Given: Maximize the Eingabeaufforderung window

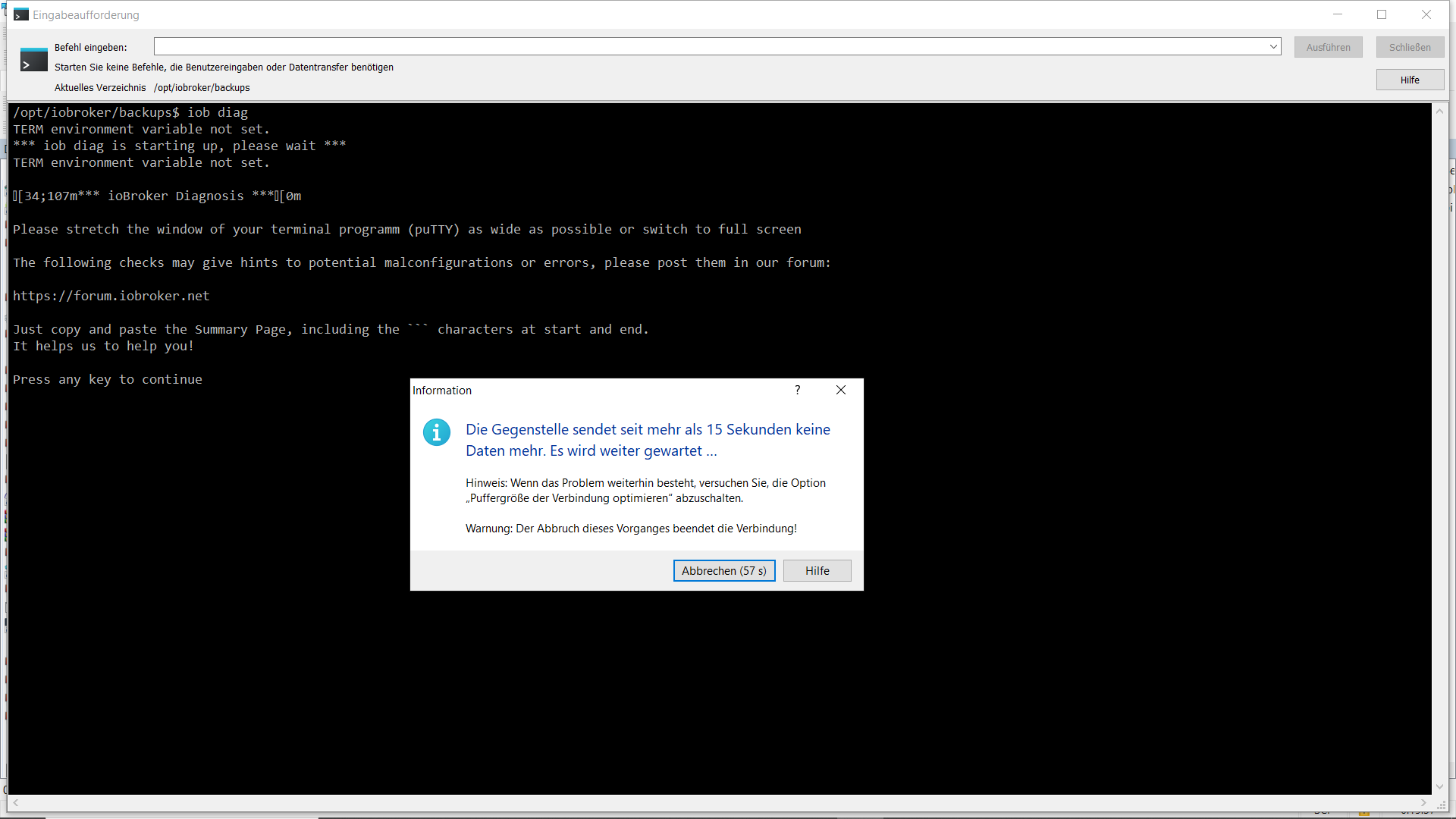Looking at the screenshot, I should [x=1382, y=14].
